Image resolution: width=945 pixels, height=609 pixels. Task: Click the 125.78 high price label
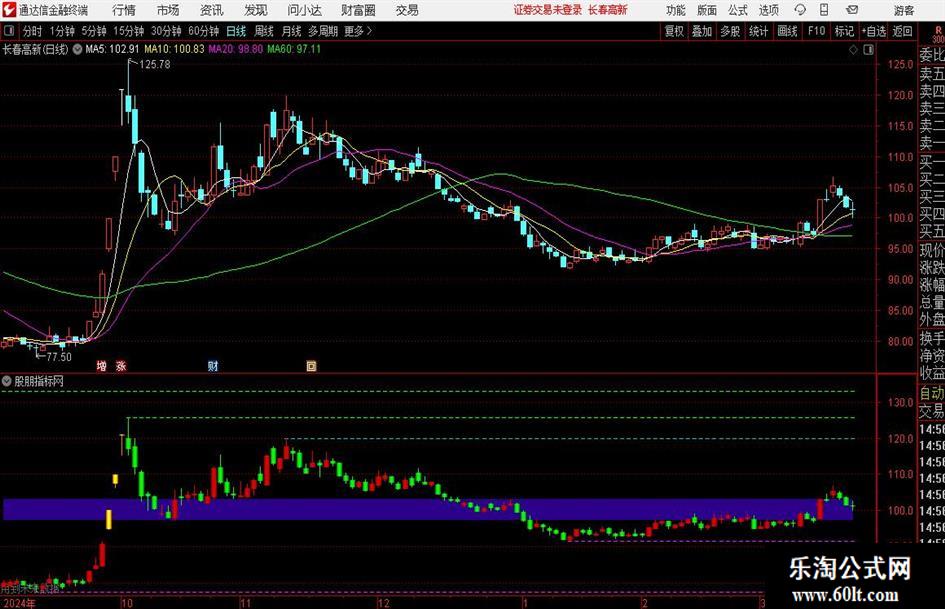(155, 64)
